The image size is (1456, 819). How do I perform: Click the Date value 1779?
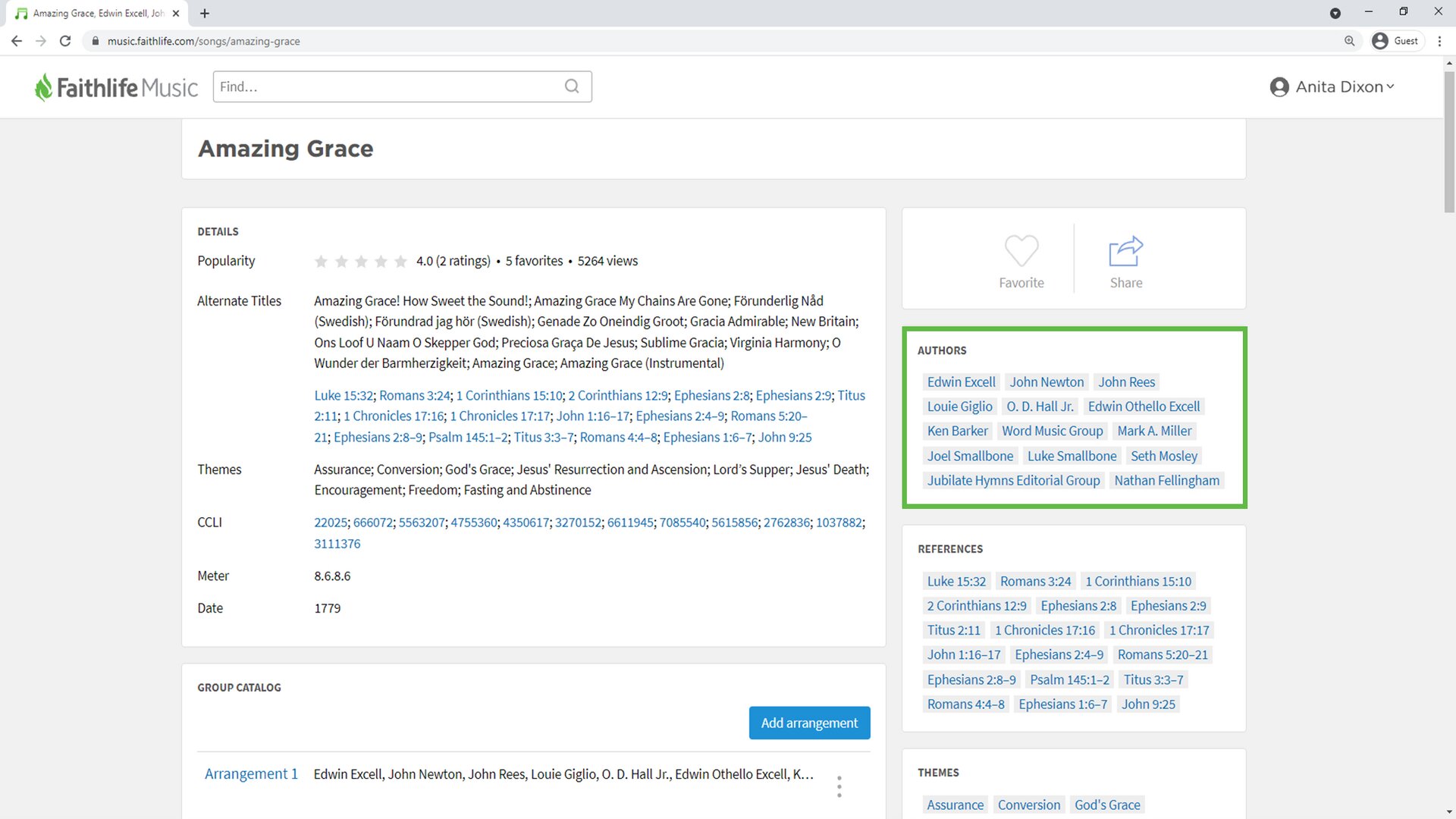click(x=328, y=608)
